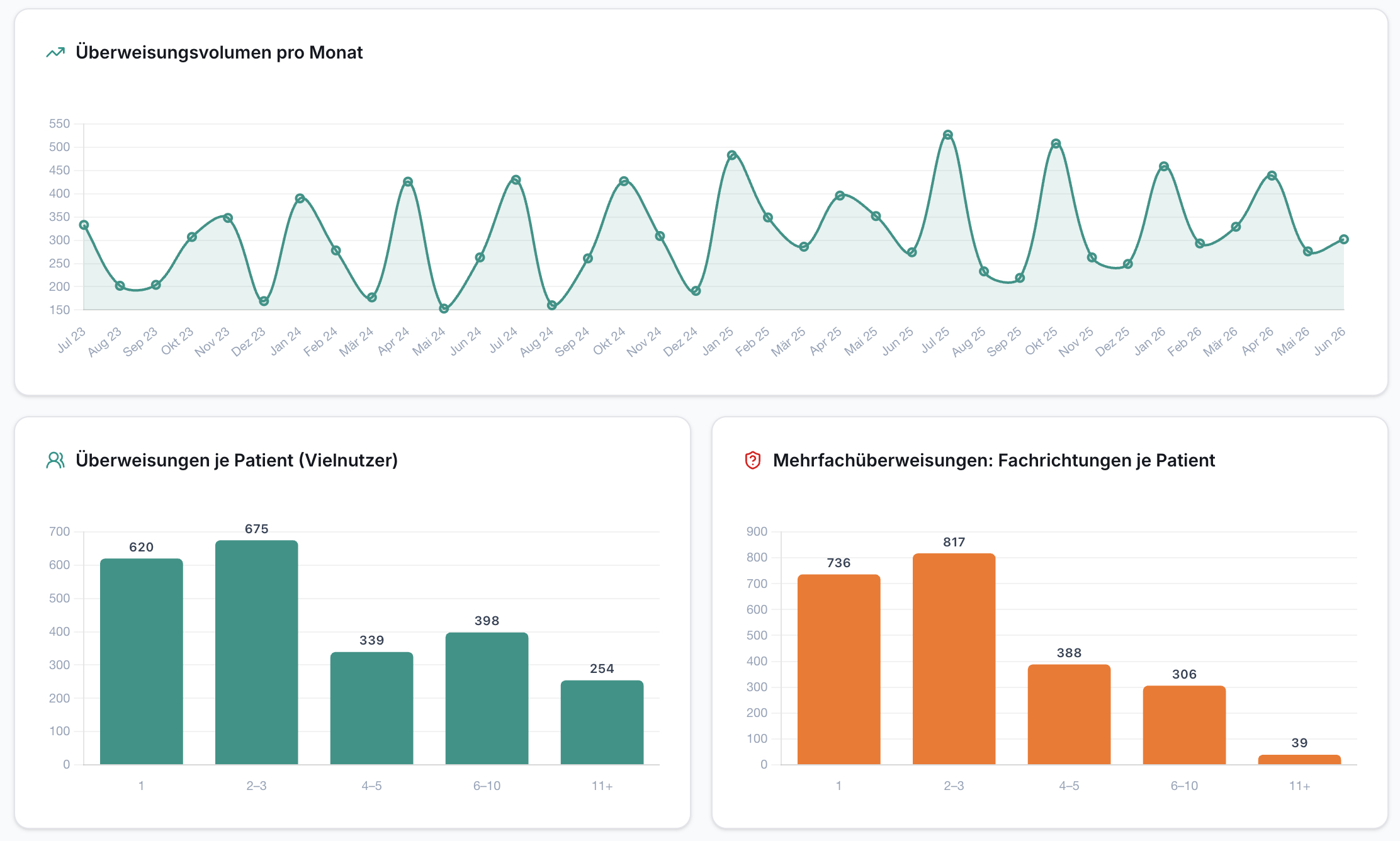The image size is (1400, 841).
Task: Click the trend arrow icon beside Überweisungsvolumen
Action: (55, 52)
